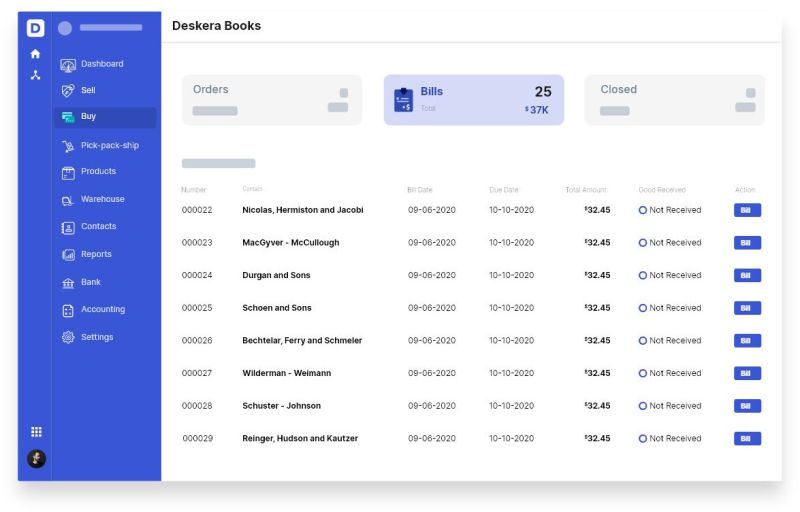Open the Sell menu item
The height and width of the screenshot is (512, 800).
[x=88, y=90]
